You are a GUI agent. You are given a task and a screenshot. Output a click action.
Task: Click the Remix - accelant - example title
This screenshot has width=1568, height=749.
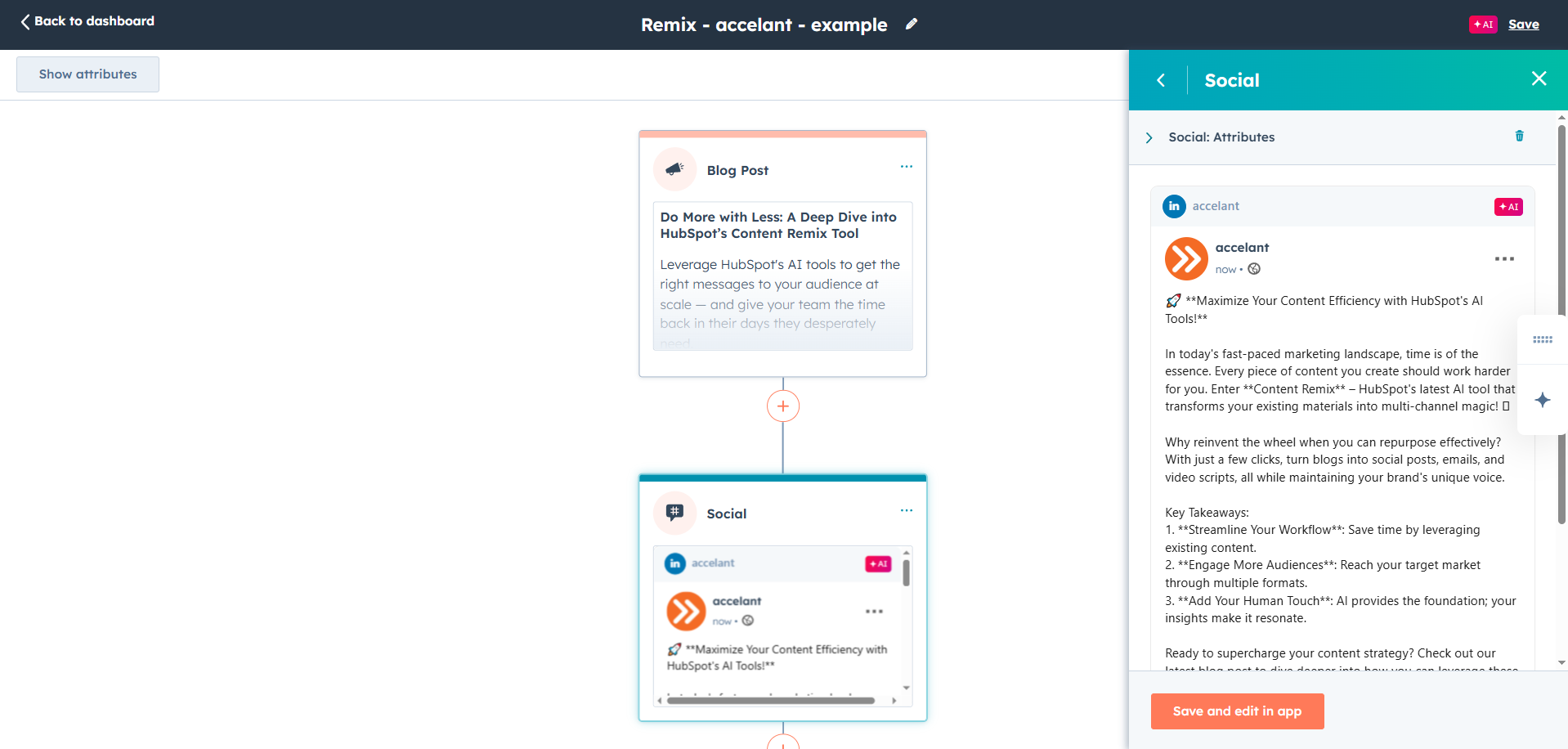764,25
